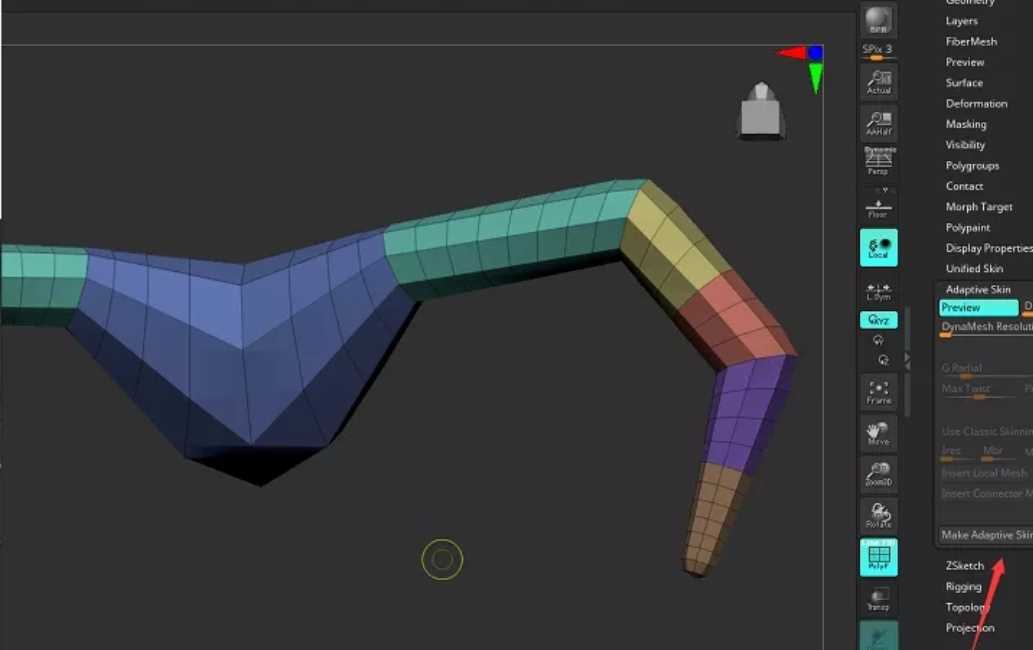Image resolution: width=1033 pixels, height=650 pixels.
Task: Toggle Use Classic Skinning
Action: click(986, 431)
